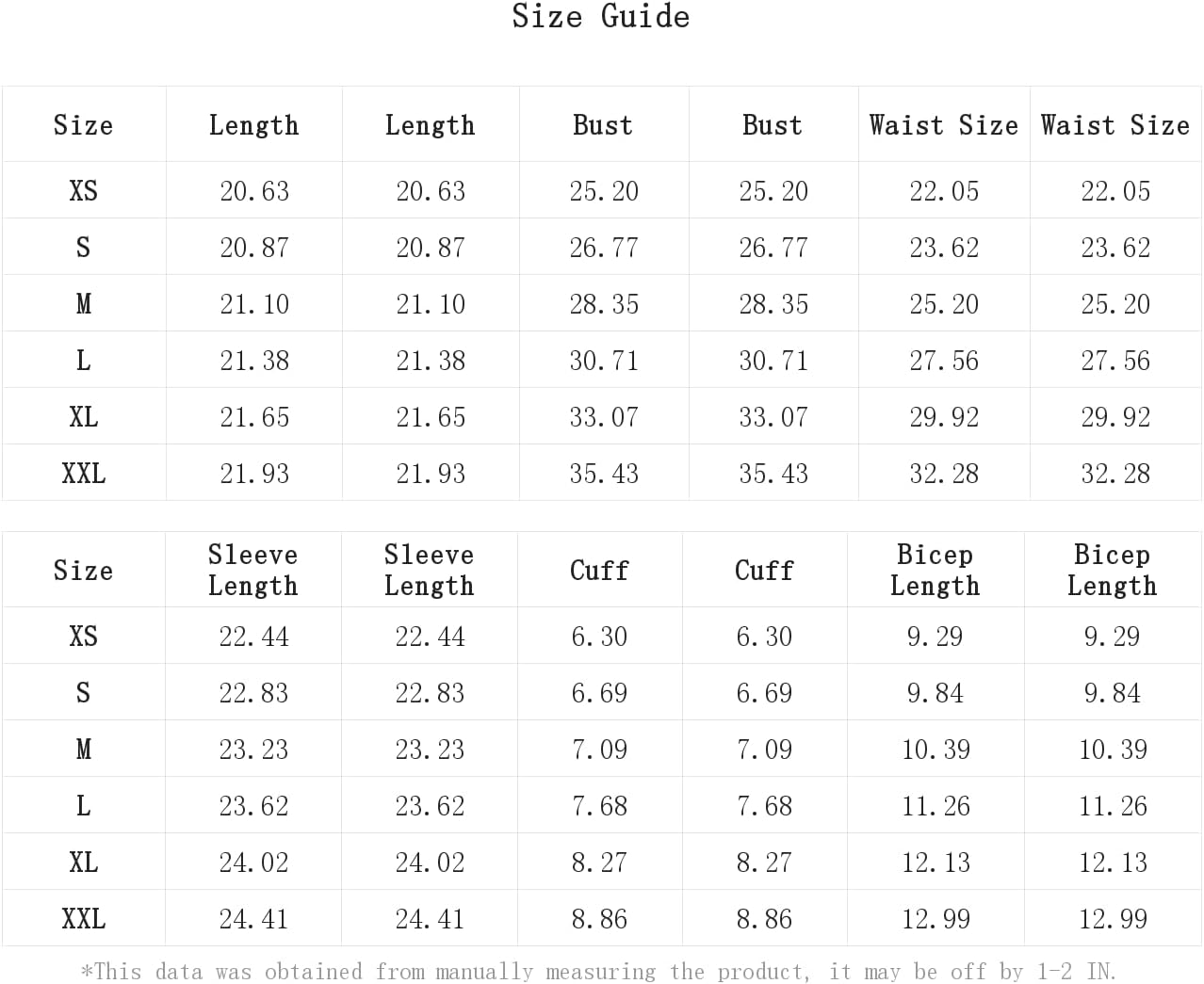
Task: Click the first Length column header
Action: pos(253,125)
